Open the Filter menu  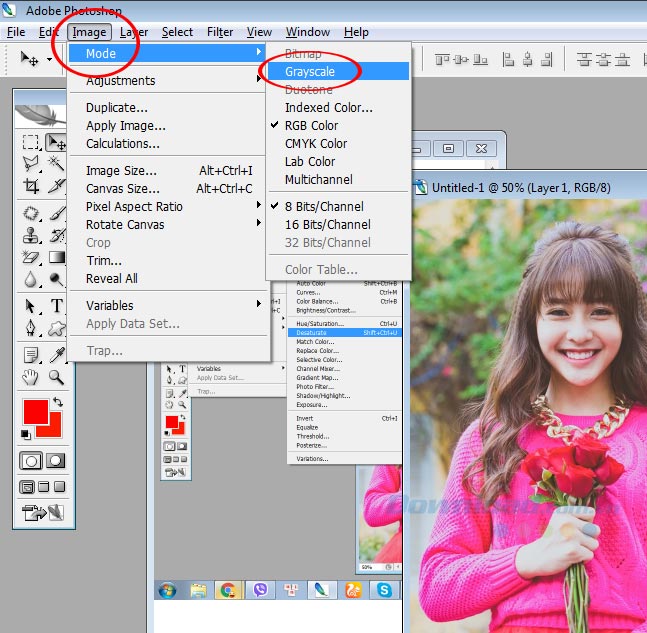(x=220, y=32)
